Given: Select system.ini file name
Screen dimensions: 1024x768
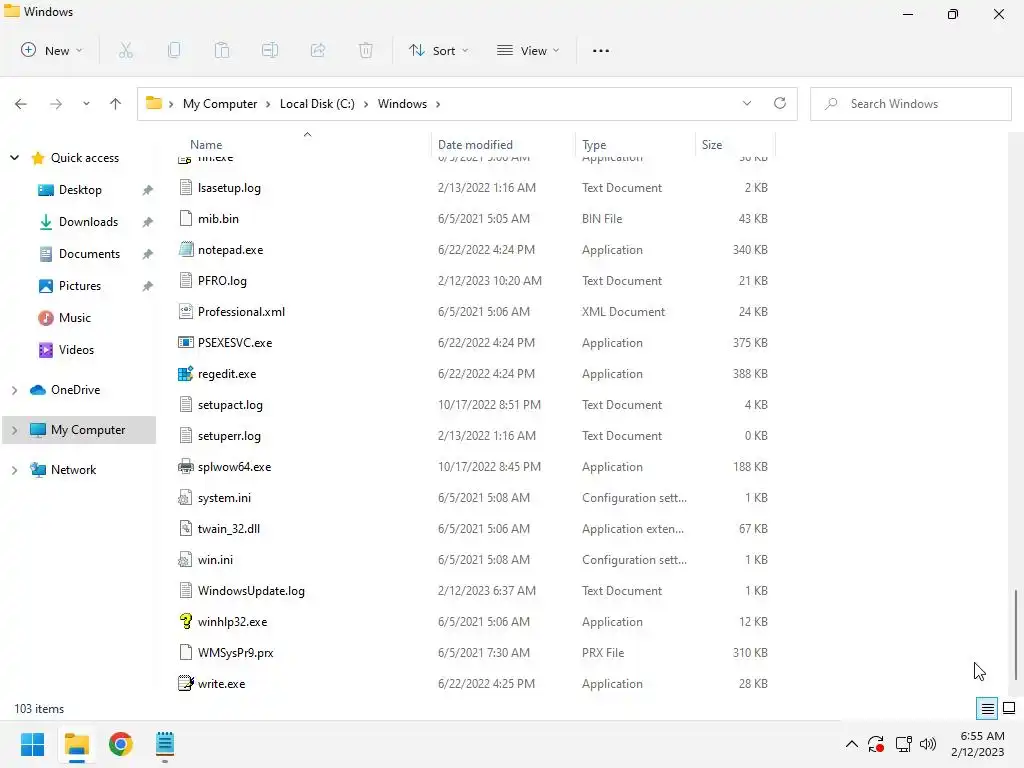Looking at the screenshot, I should 224,498.
